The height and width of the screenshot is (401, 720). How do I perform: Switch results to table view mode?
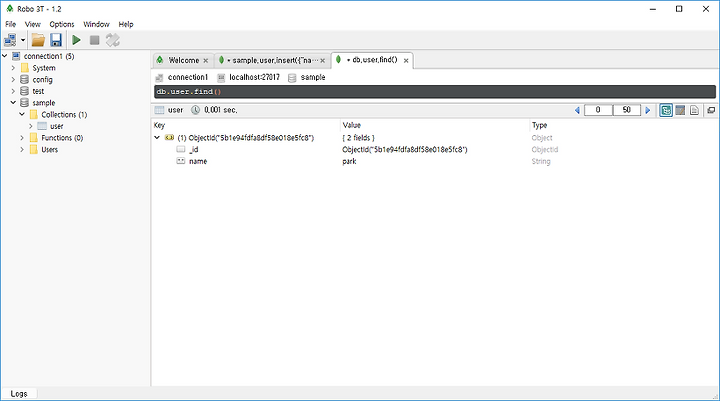click(x=680, y=110)
